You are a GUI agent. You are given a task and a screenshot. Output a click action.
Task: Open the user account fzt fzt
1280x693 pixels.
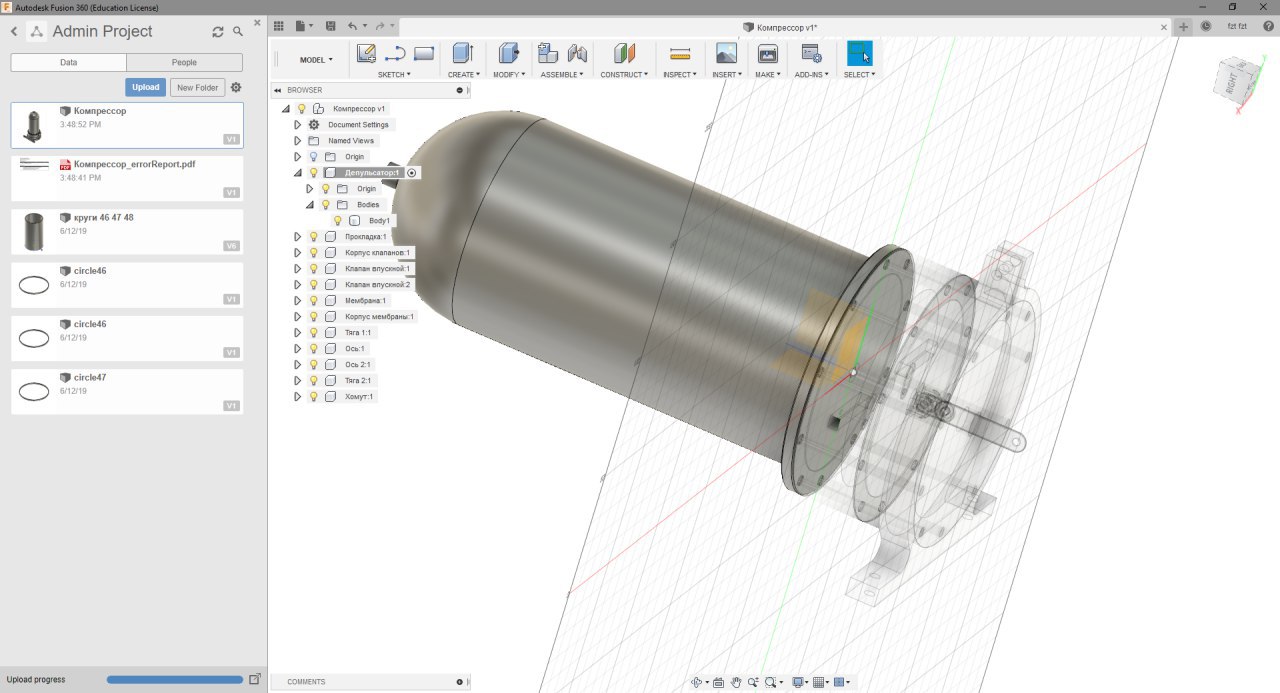(x=1237, y=26)
